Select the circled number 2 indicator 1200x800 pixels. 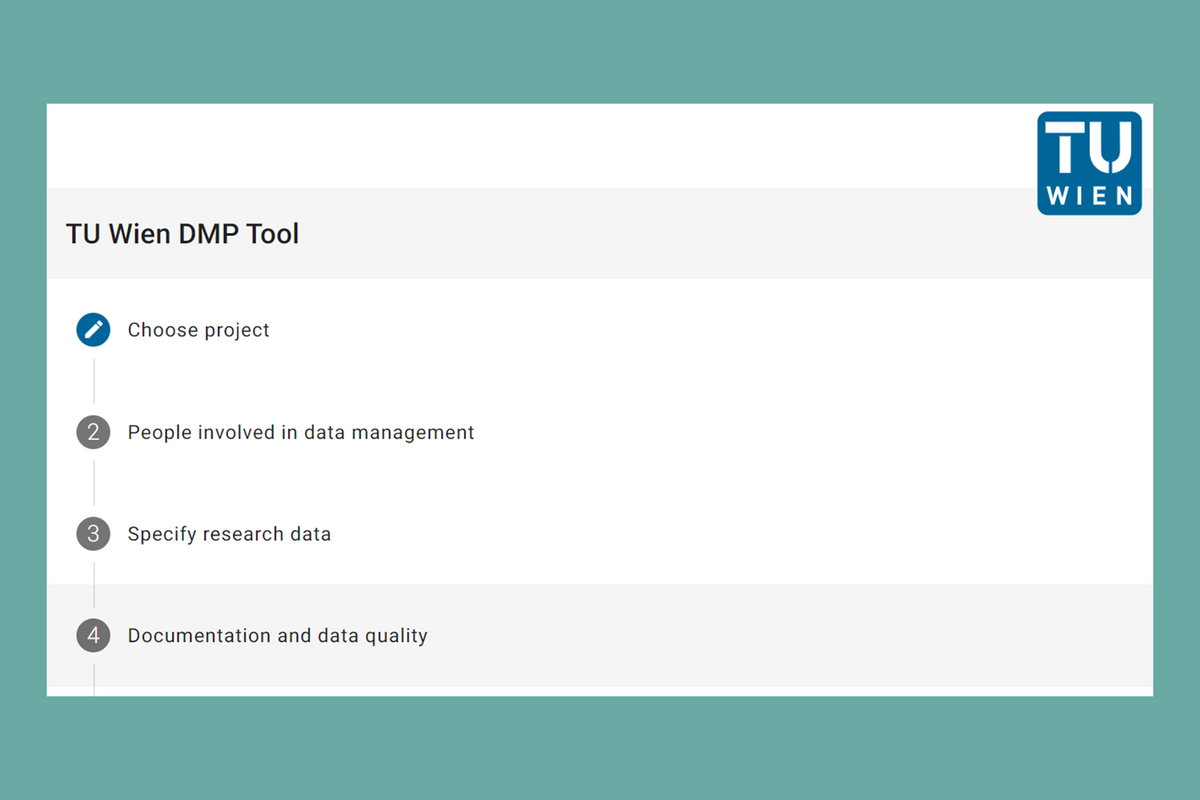pos(93,432)
